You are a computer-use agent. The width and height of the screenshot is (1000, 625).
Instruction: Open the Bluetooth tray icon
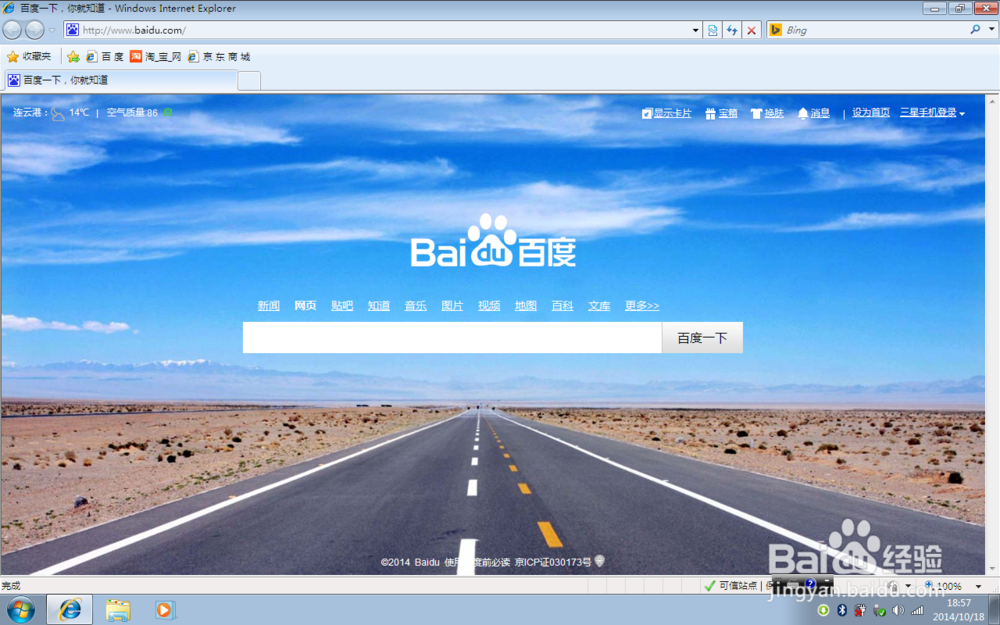click(x=841, y=610)
